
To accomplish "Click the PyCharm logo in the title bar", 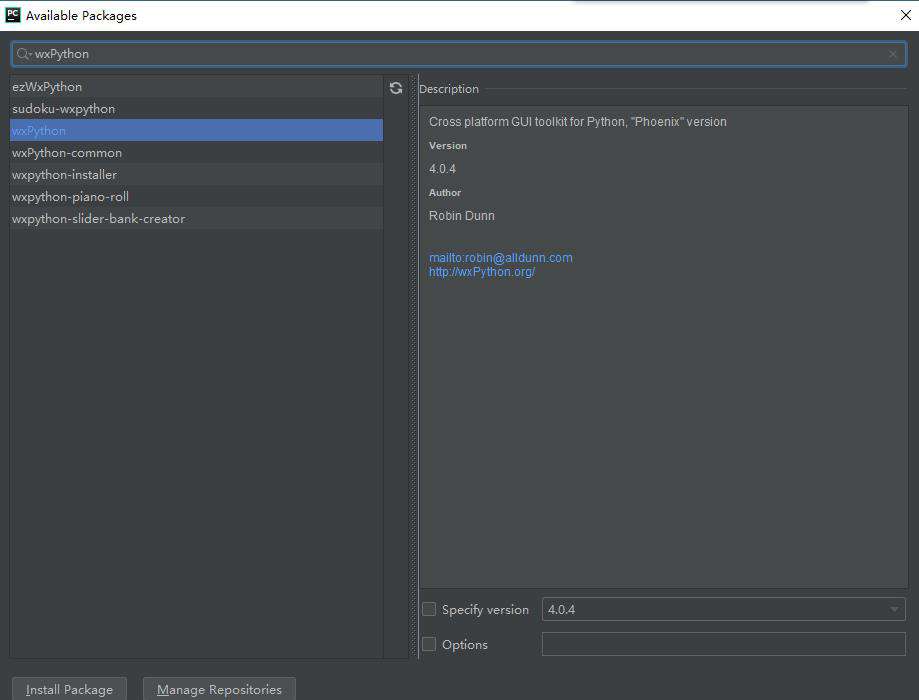I will (x=12, y=15).
